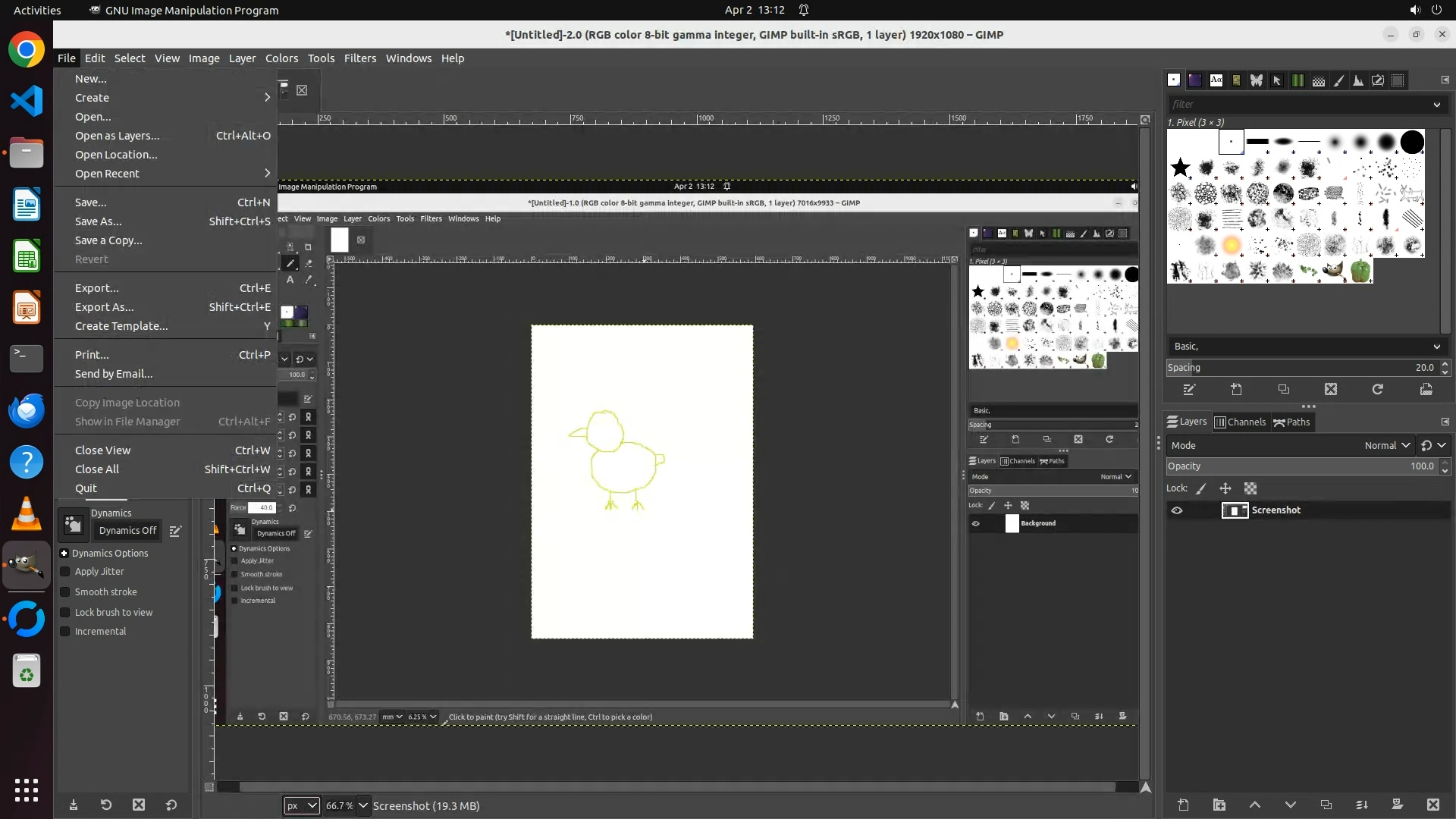Choose Export As from File menu
Viewport: 1456px width, 819px height.
[x=104, y=307]
